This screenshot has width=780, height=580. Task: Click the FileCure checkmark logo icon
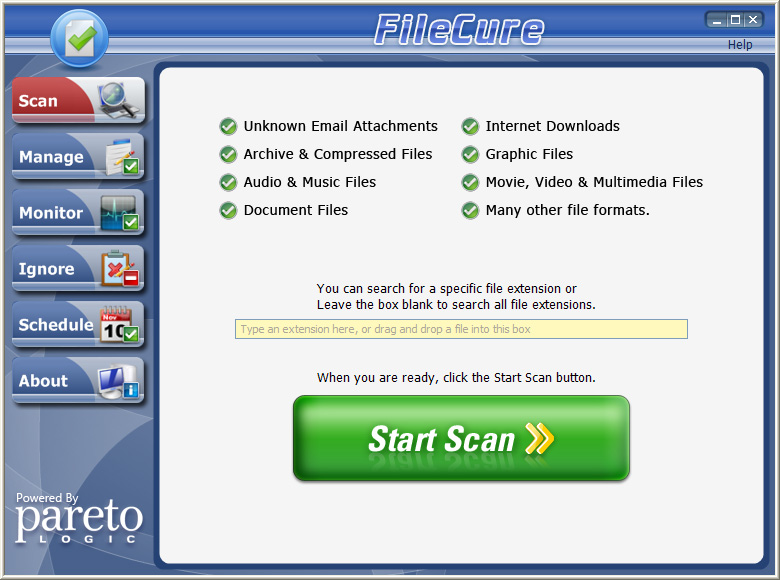tap(80, 38)
